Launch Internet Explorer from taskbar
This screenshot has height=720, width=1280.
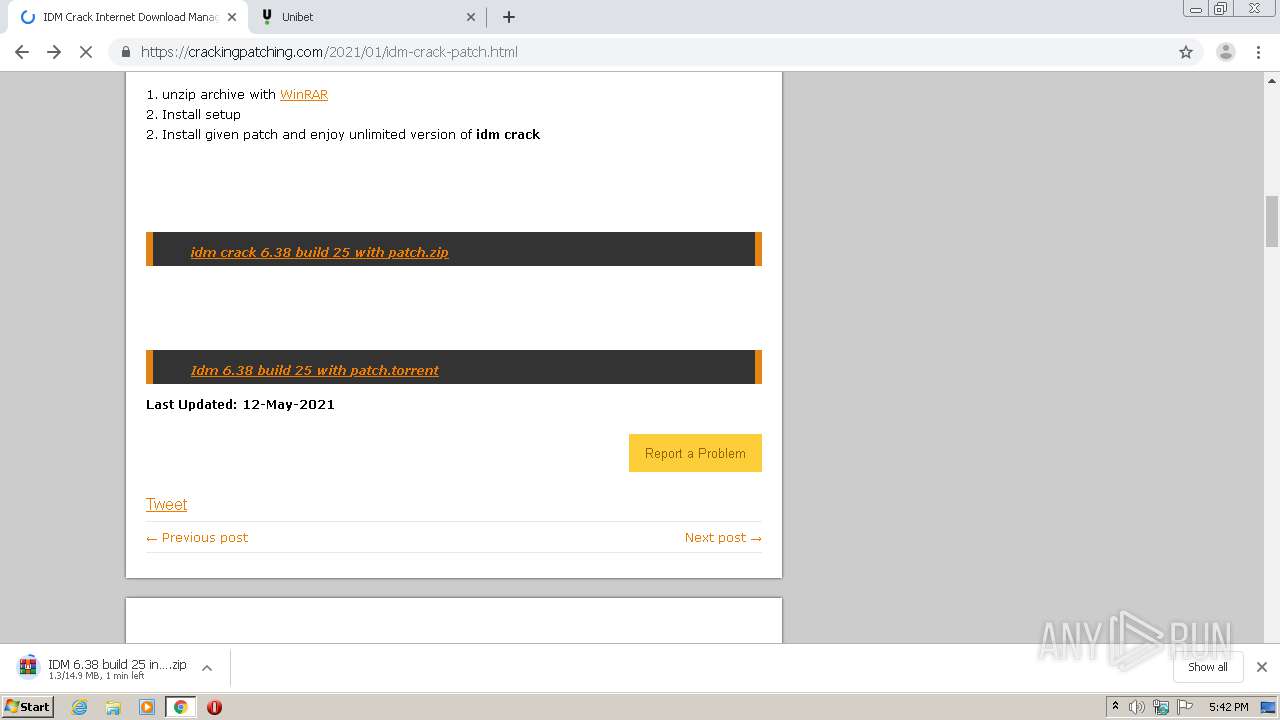pos(79,707)
